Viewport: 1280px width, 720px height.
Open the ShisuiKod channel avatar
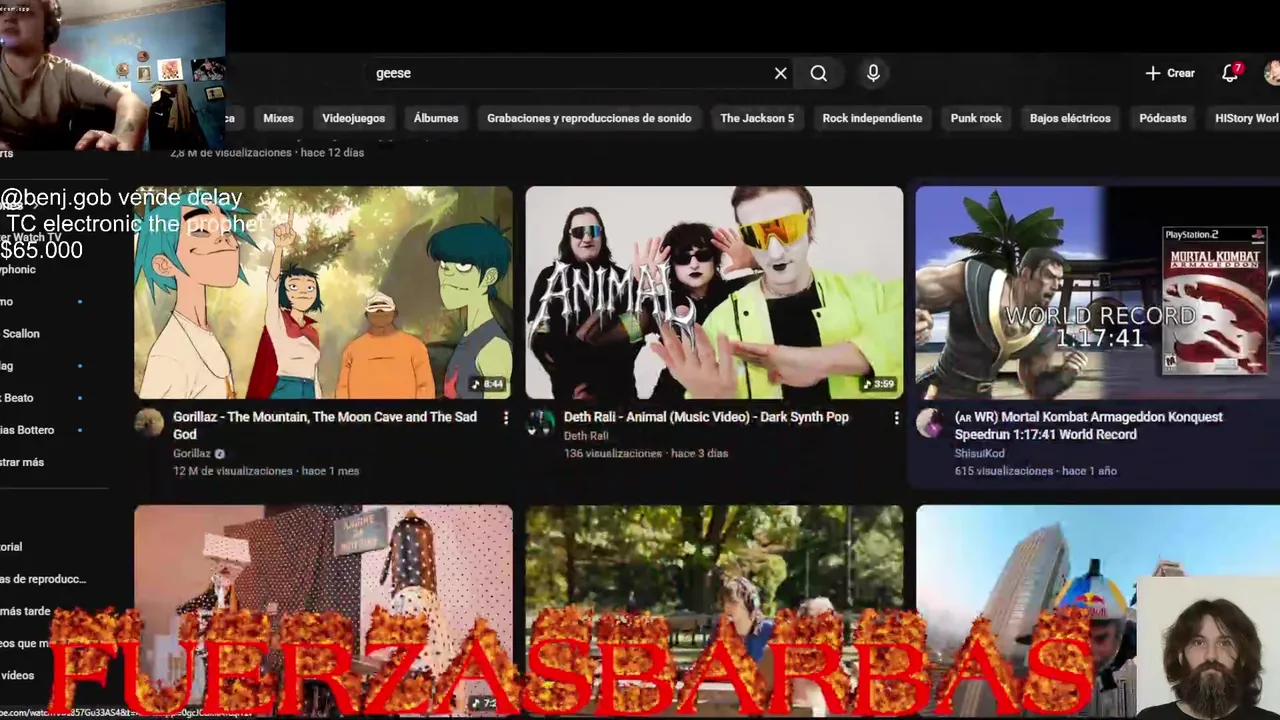tap(930, 423)
